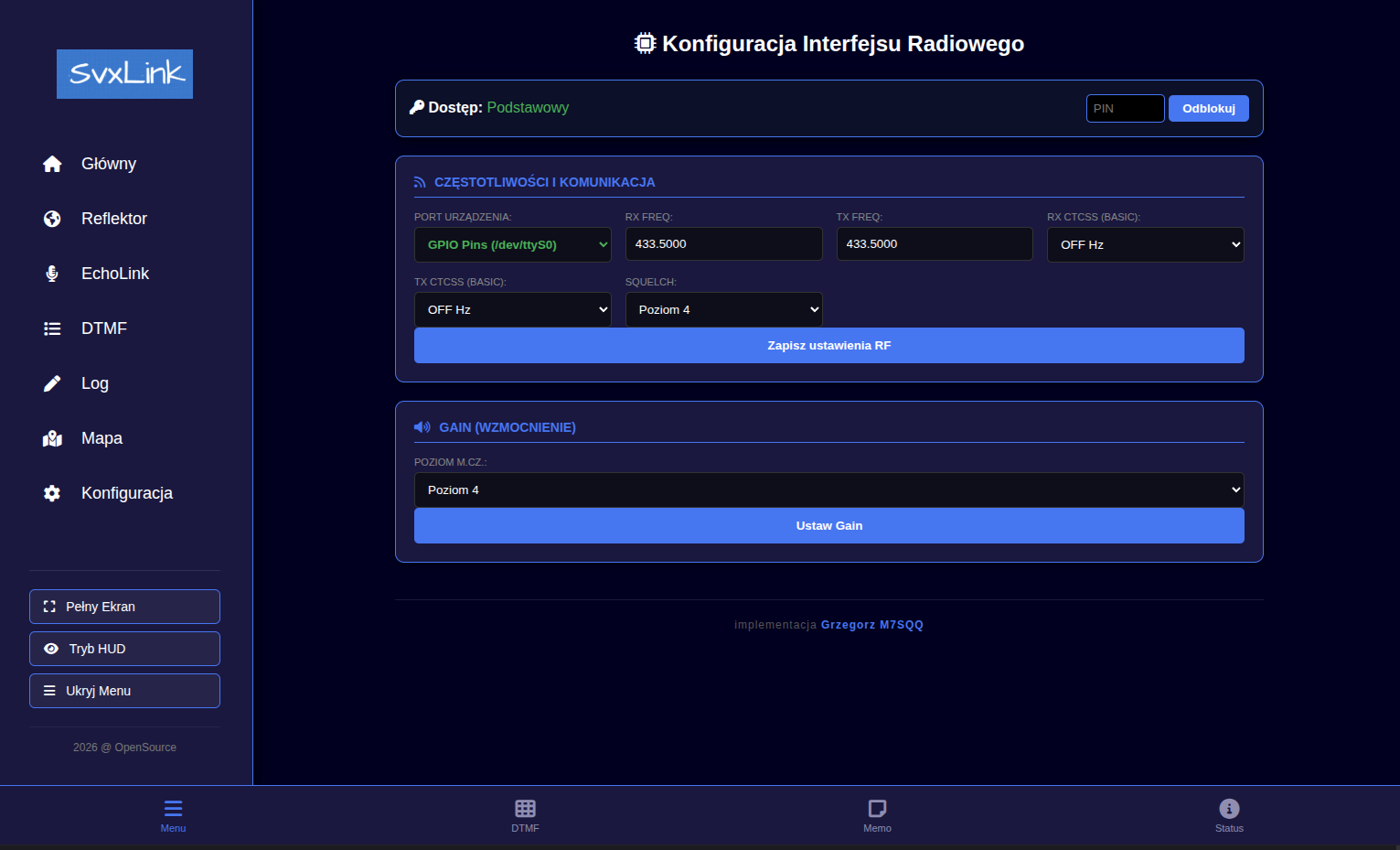Toggle Tryb HUD mode
The height and width of the screenshot is (850, 1400).
(124, 649)
